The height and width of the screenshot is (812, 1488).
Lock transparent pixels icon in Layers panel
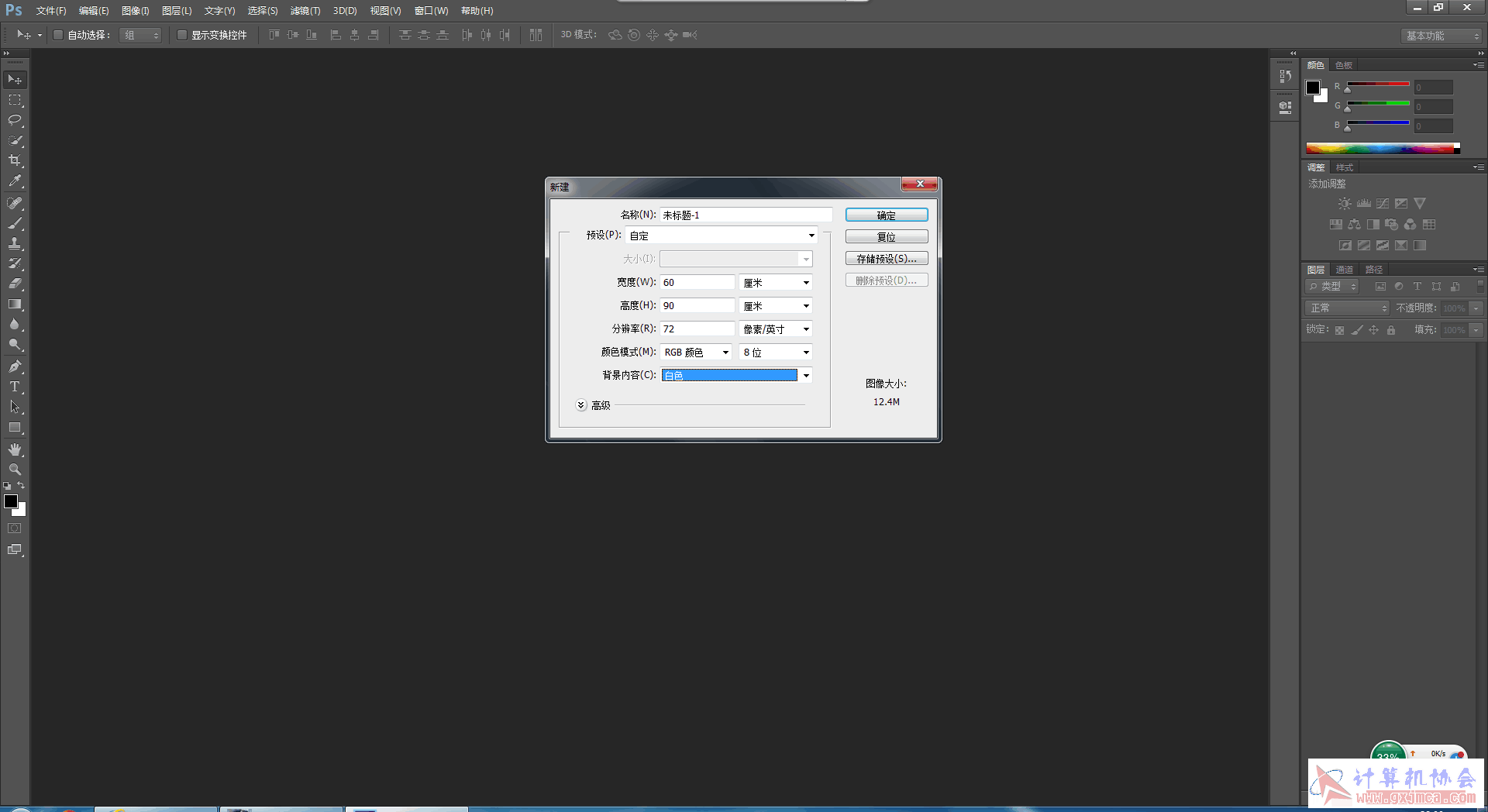pos(1339,330)
